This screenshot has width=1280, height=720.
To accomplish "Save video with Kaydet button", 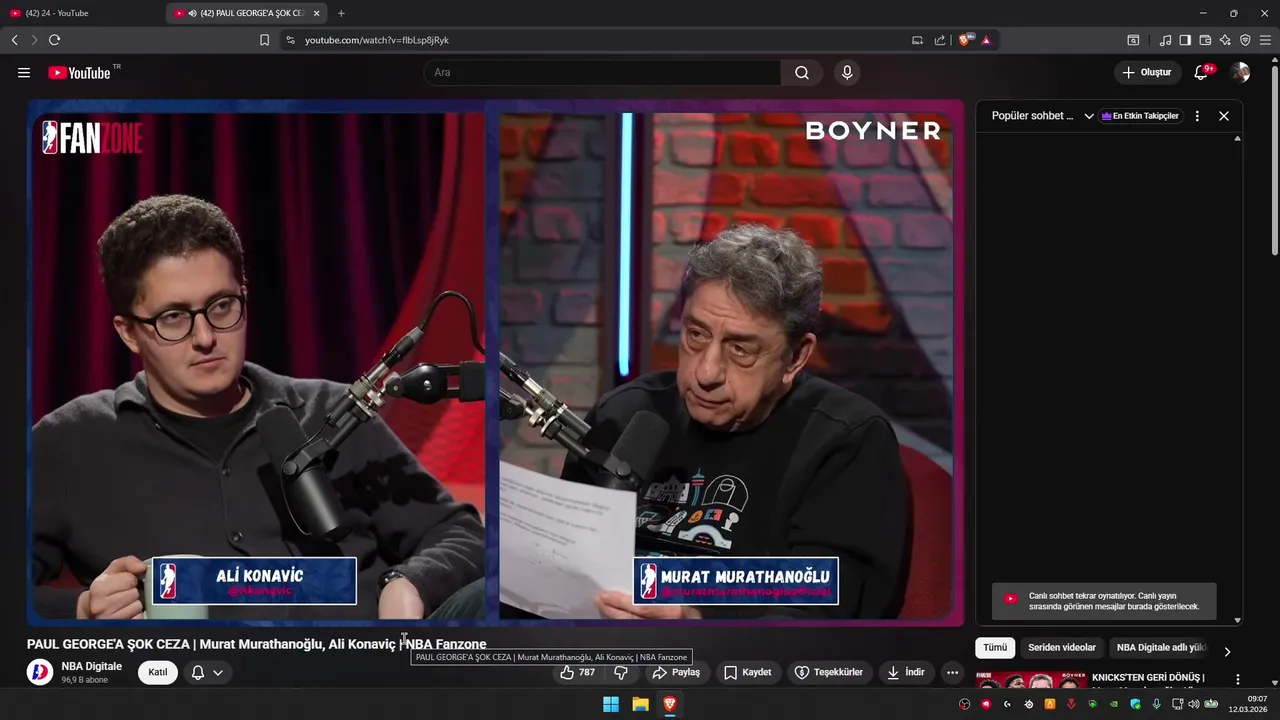I will pyautogui.click(x=748, y=672).
